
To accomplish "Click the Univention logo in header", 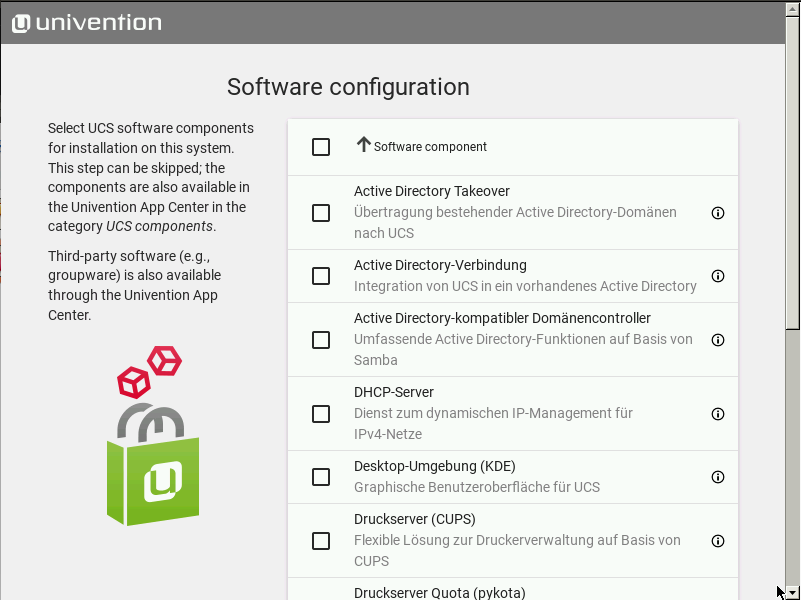I will tap(86, 23).
